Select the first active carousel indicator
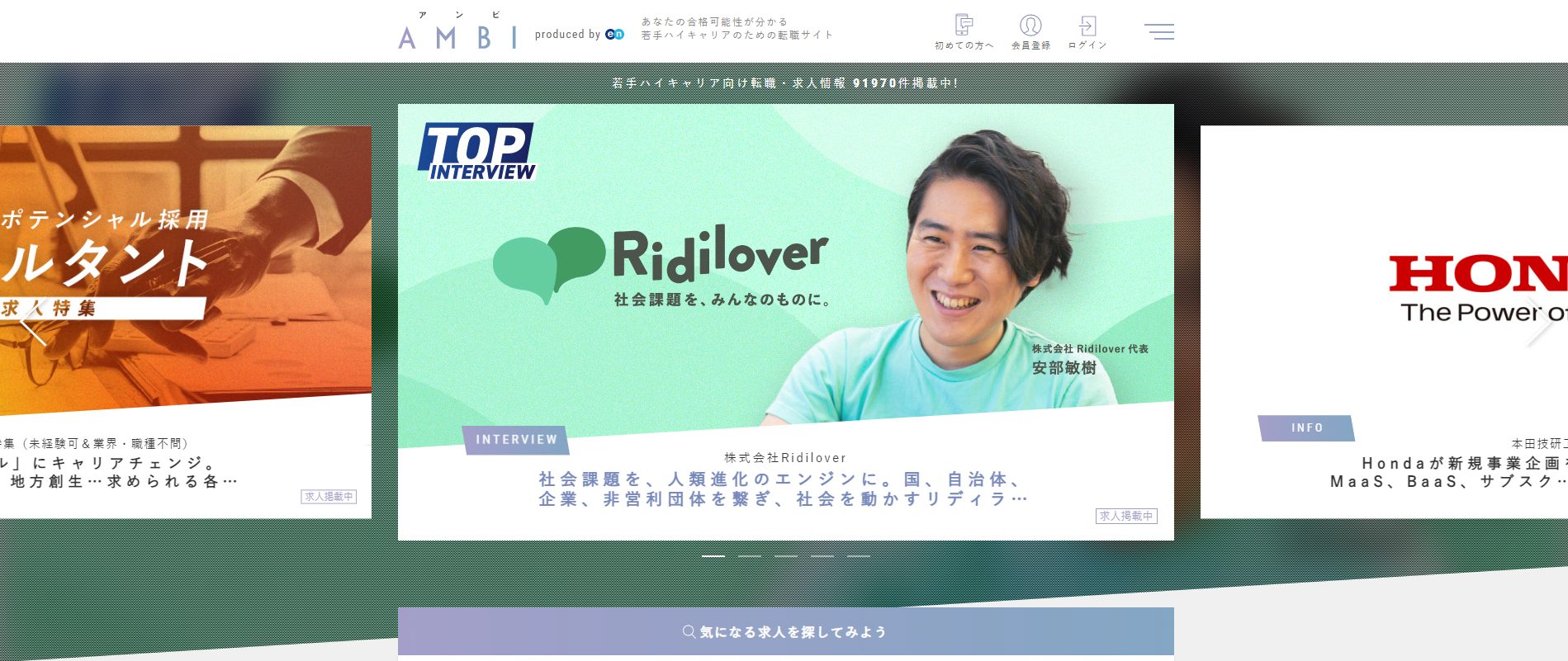The image size is (1568, 661). [x=713, y=557]
